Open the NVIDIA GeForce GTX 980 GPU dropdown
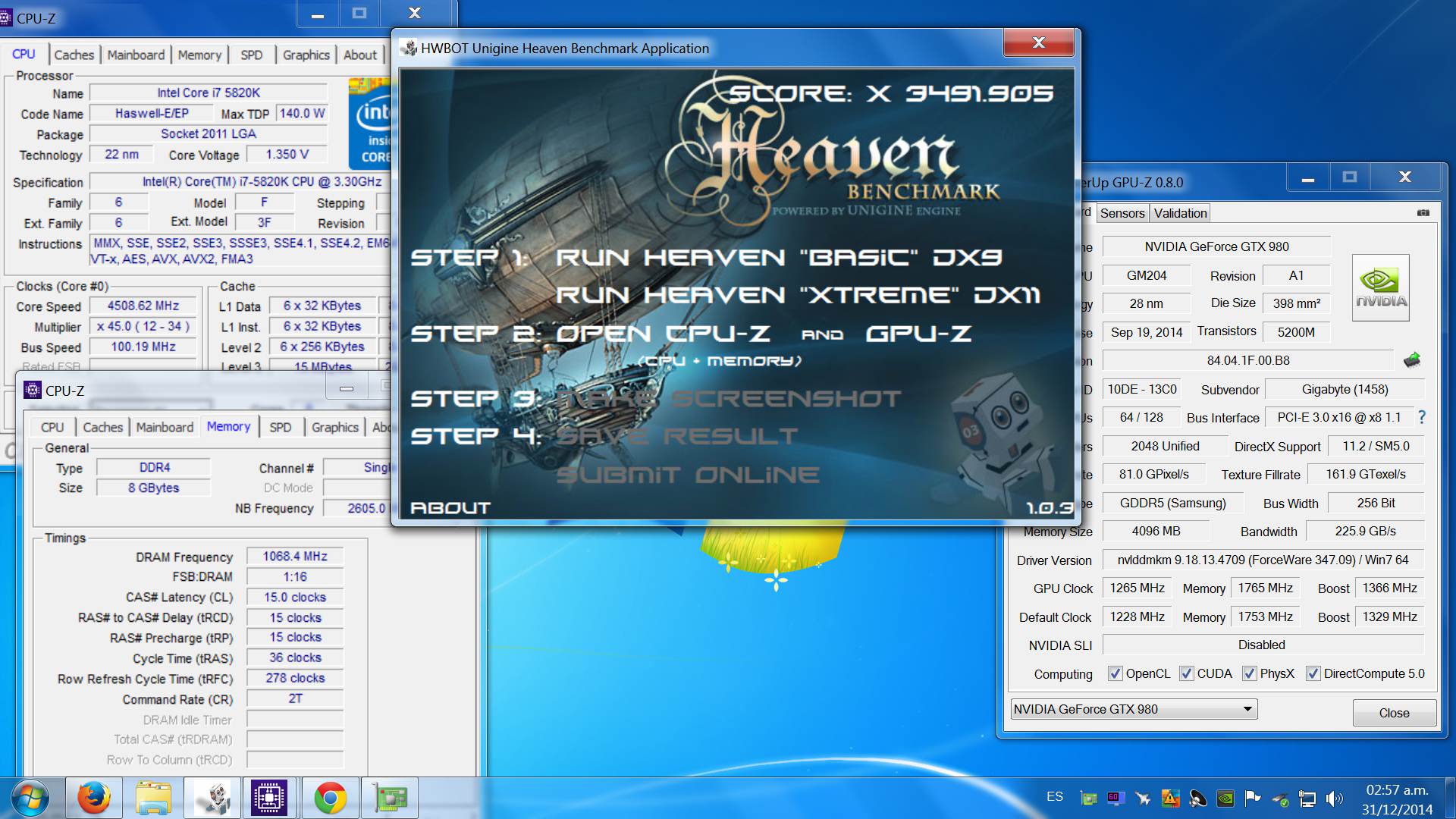The image size is (1456, 819). coord(1134,709)
